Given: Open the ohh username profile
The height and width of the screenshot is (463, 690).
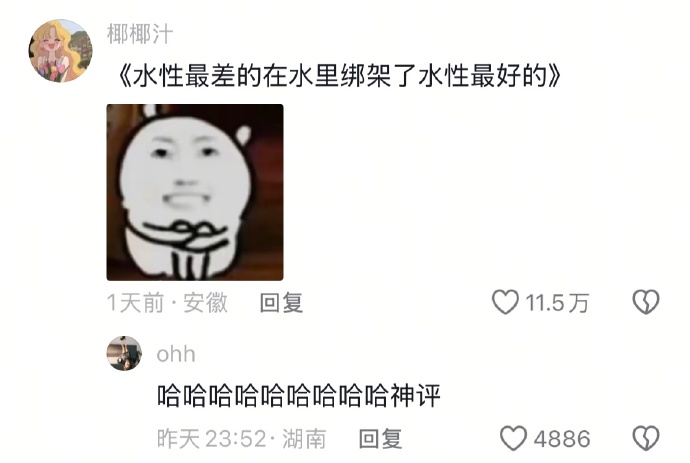Looking at the screenshot, I should tap(176, 354).
